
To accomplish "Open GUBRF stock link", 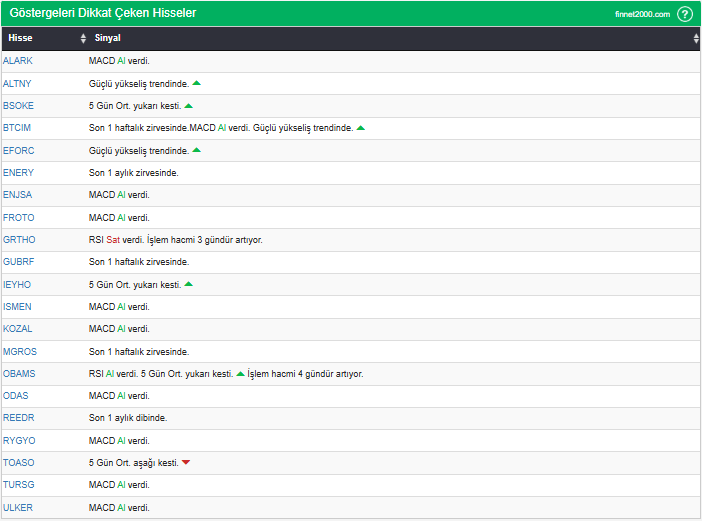I will [18, 262].
